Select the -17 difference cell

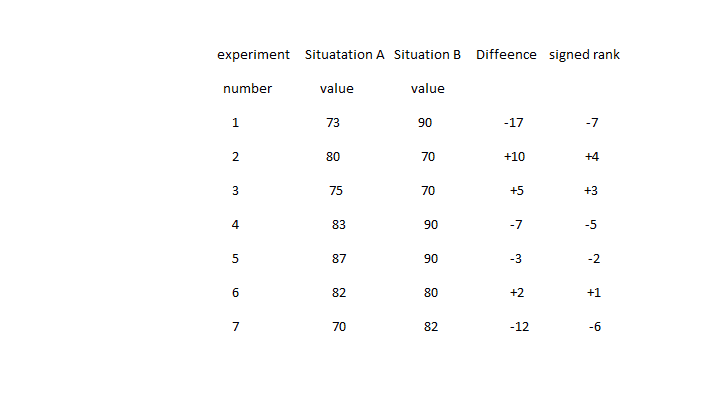tap(514, 123)
